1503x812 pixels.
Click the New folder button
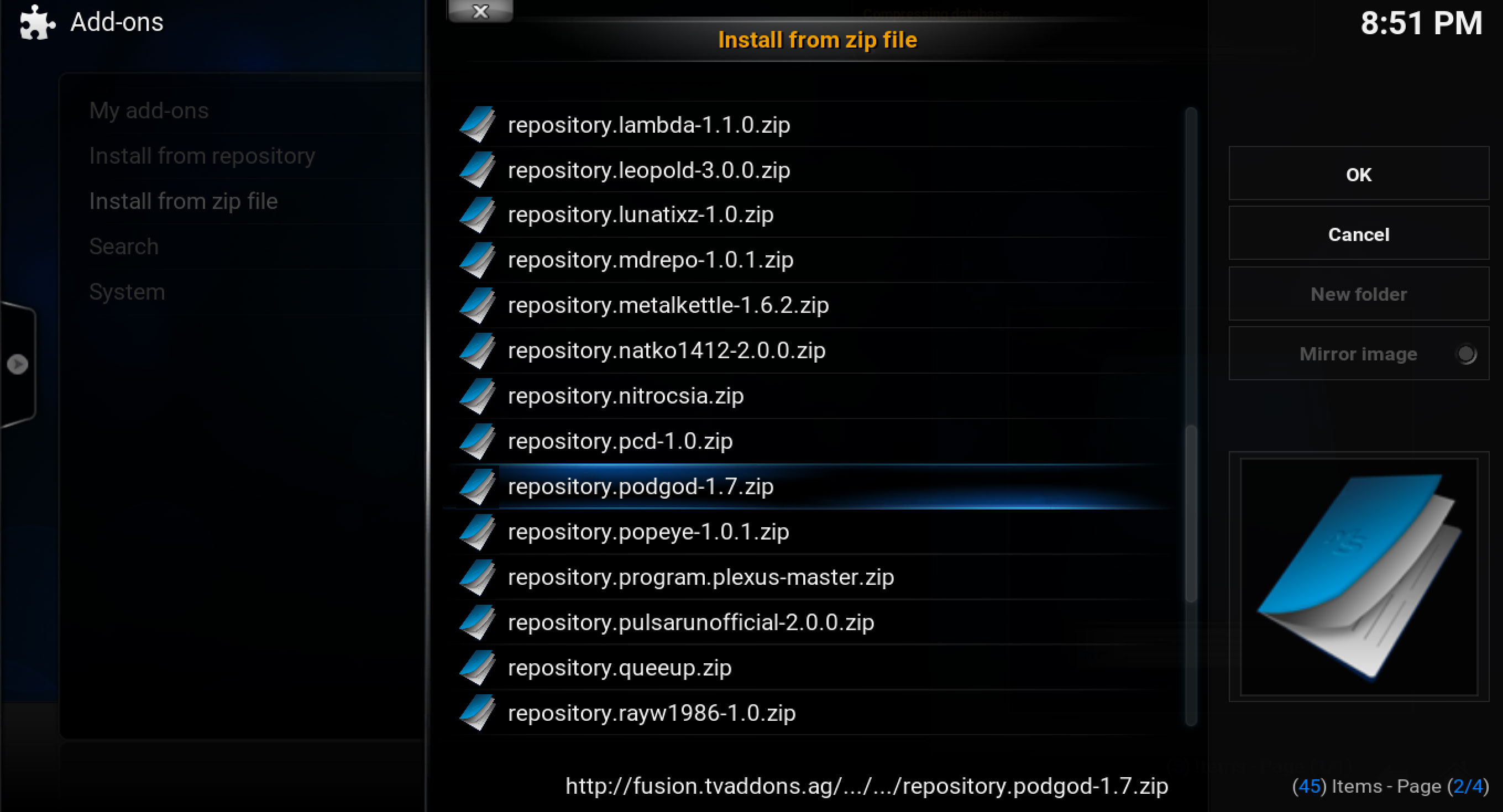coord(1358,294)
